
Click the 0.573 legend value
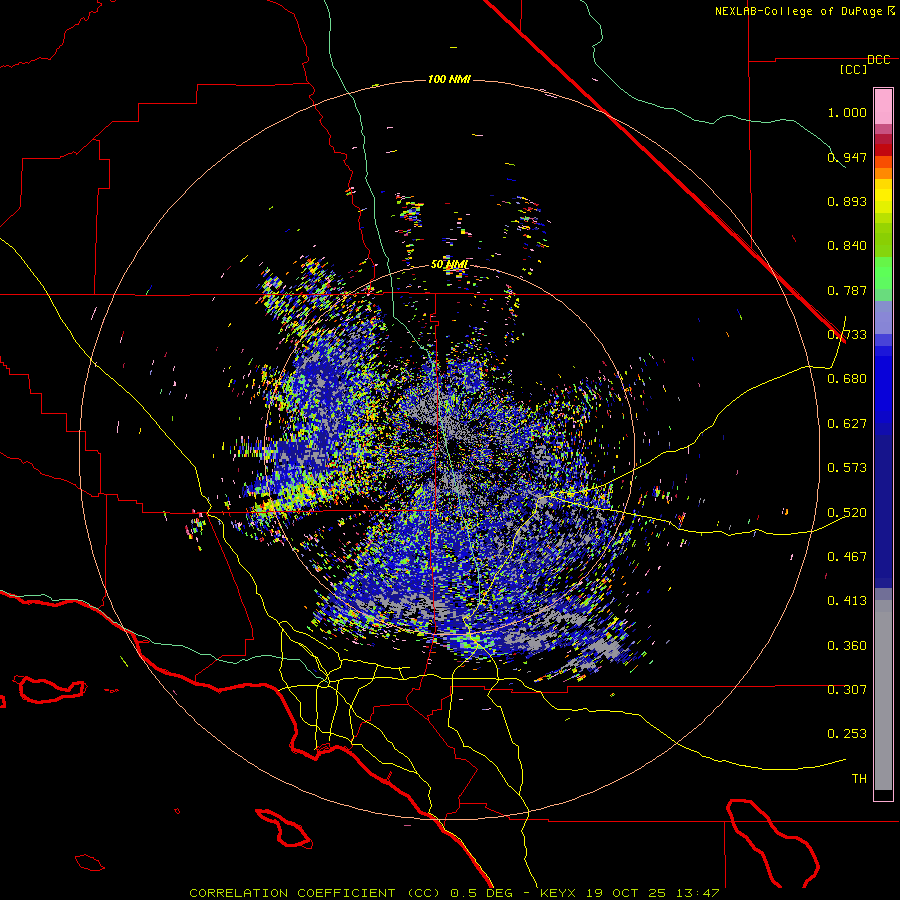[x=847, y=468]
